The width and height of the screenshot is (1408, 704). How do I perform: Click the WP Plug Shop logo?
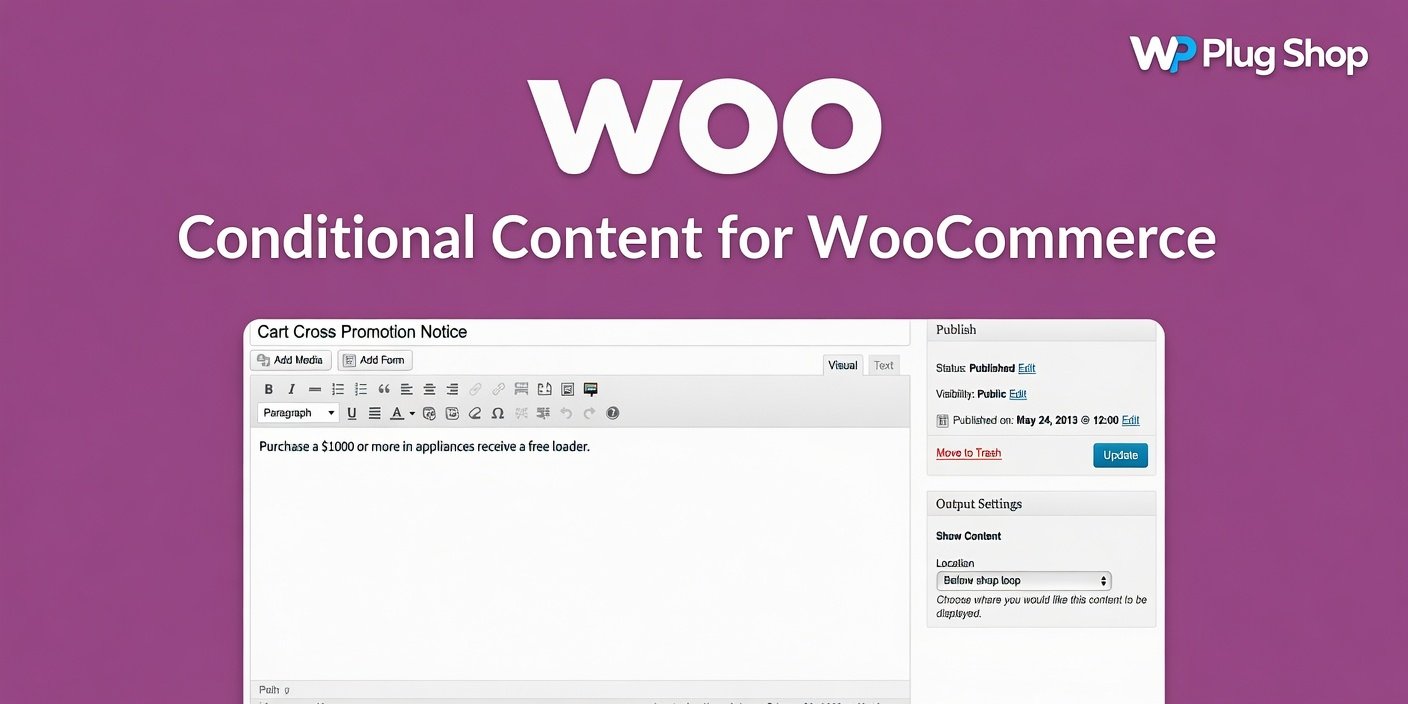click(x=1249, y=54)
